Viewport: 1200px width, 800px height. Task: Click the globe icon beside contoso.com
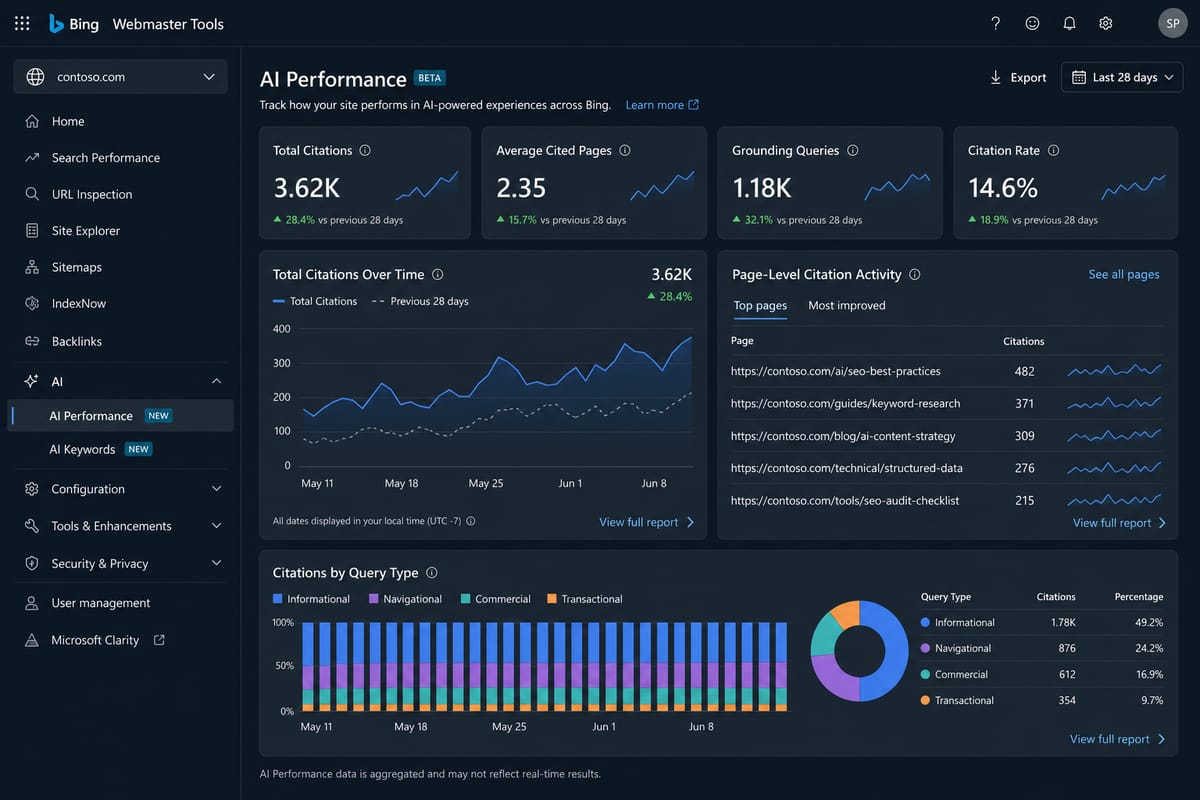[x=35, y=77]
